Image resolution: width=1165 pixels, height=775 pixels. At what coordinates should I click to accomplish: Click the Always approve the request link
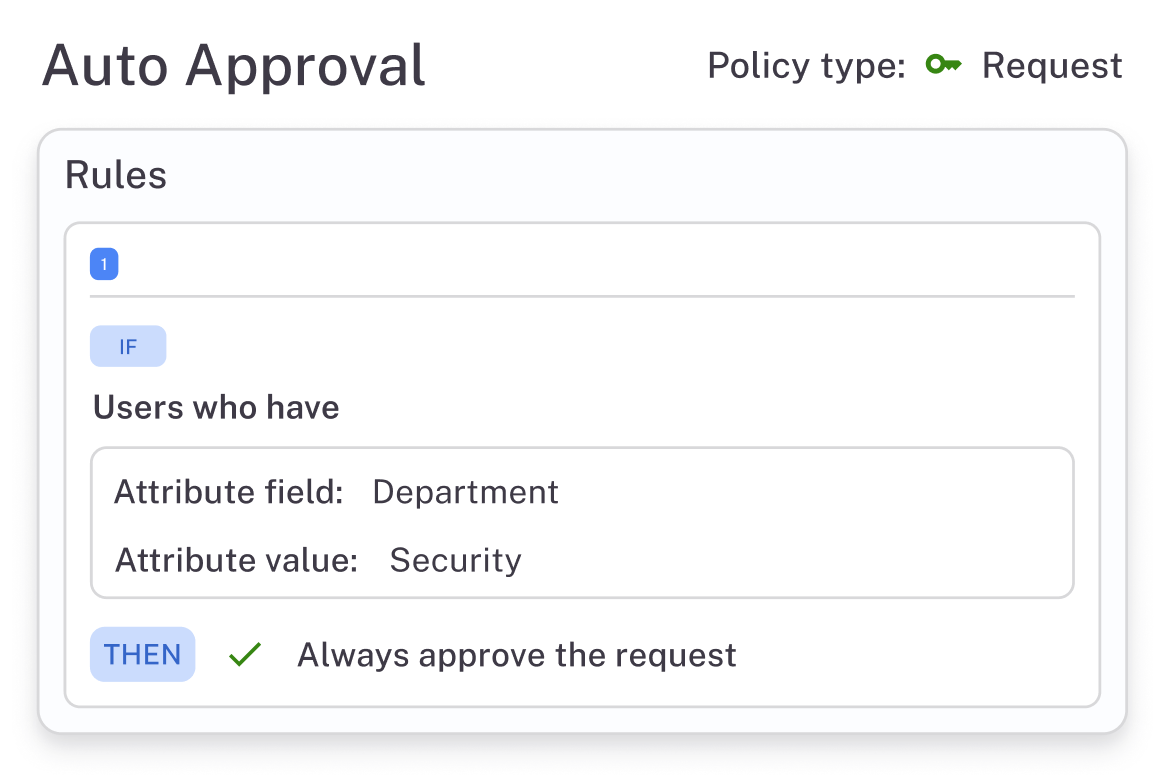[x=515, y=654]
